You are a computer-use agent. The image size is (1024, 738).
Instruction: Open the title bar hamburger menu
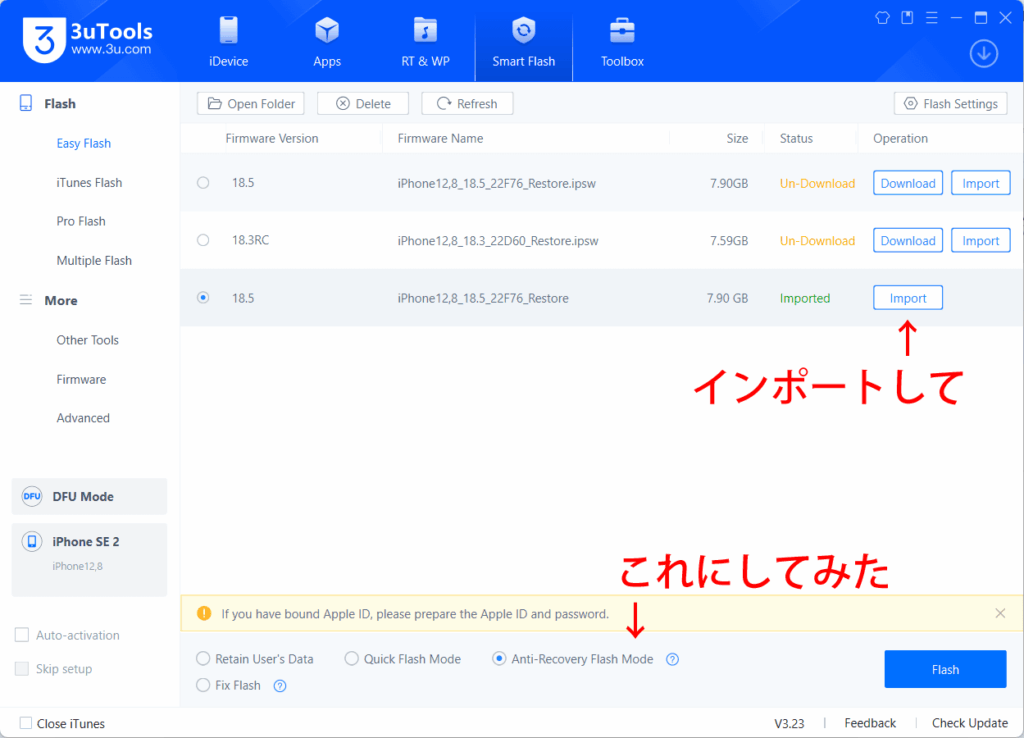coord(932,18)
